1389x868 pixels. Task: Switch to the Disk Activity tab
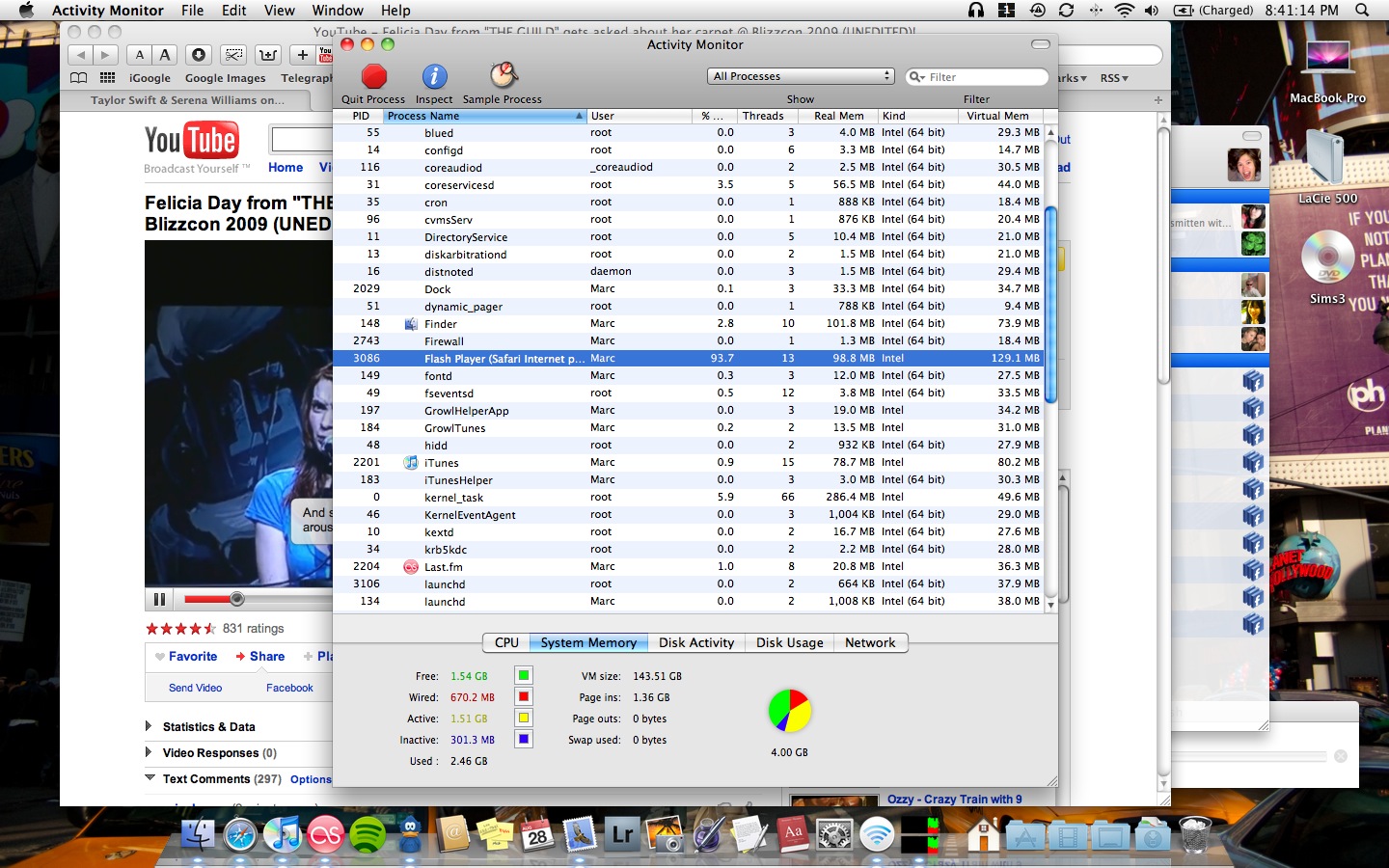click(x=695, y=642)
